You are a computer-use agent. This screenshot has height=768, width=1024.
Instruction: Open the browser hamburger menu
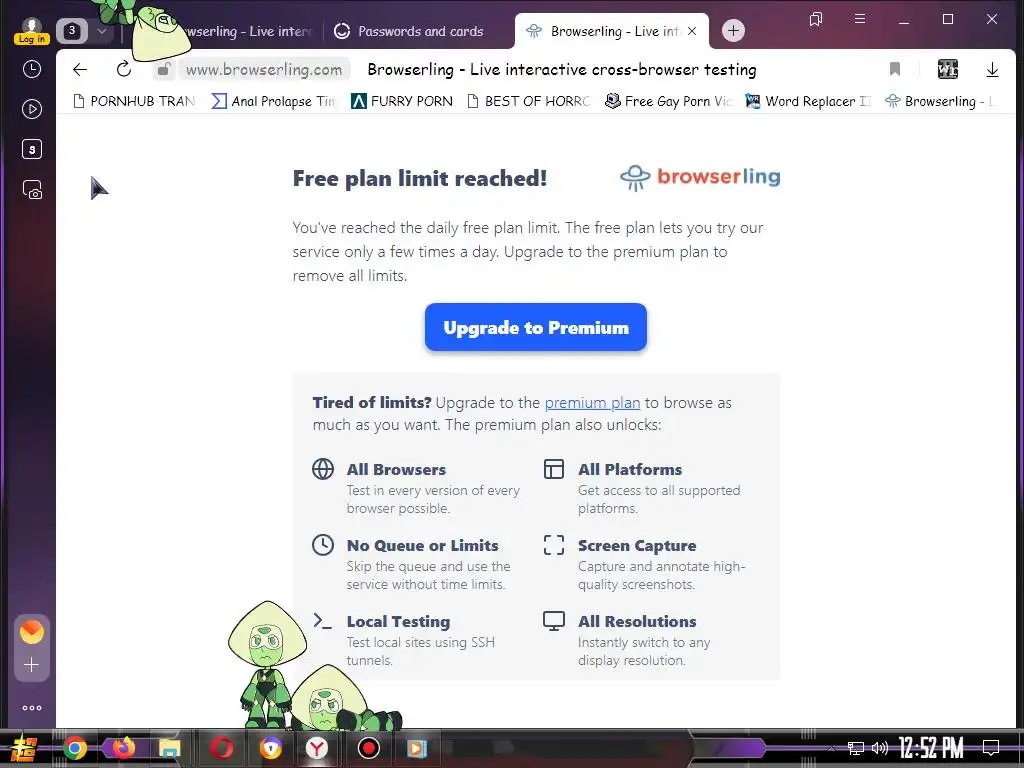(x=860, y=19)
